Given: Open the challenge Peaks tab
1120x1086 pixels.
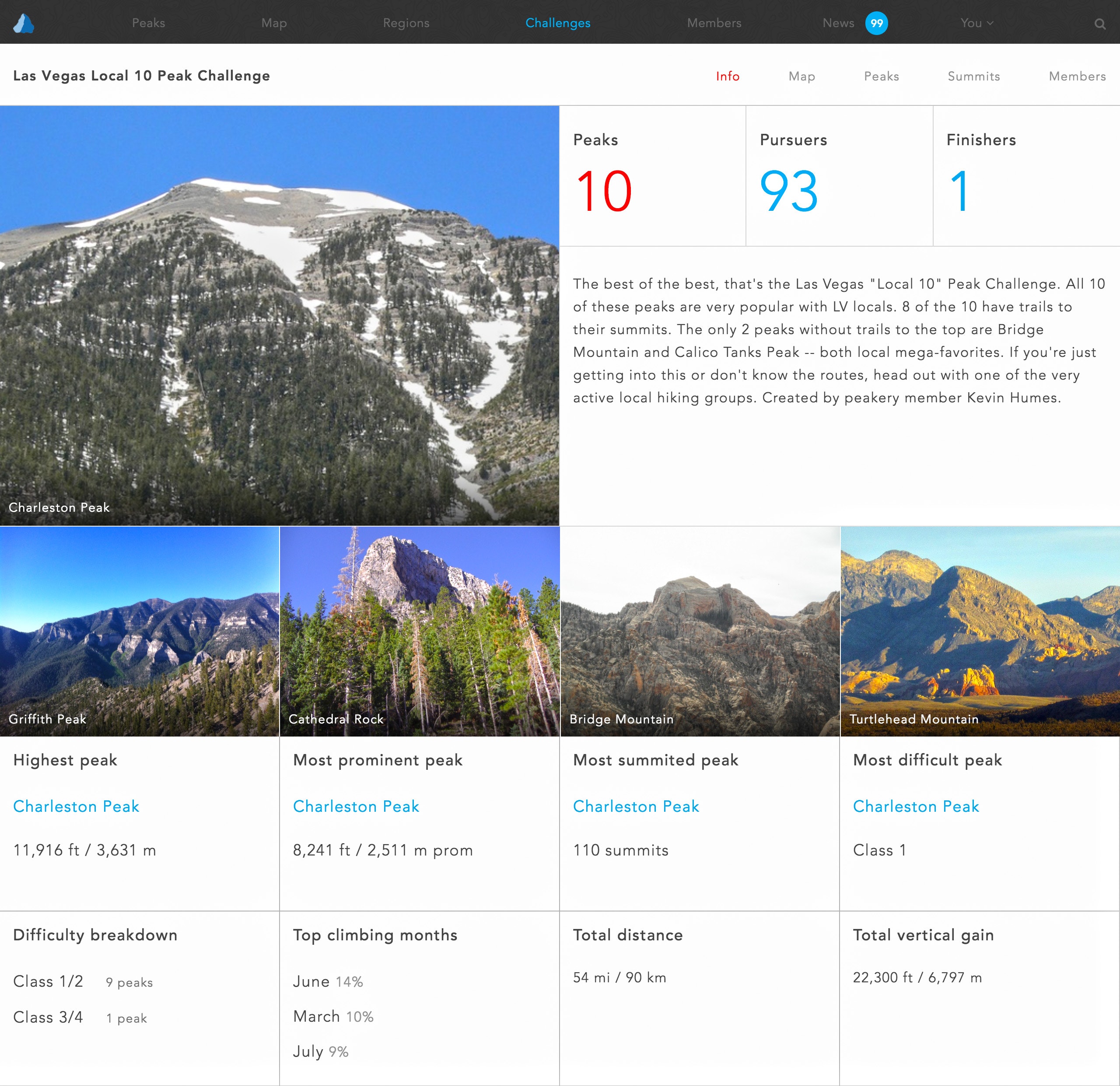Looking at the screenshot, I should [881, 76].
